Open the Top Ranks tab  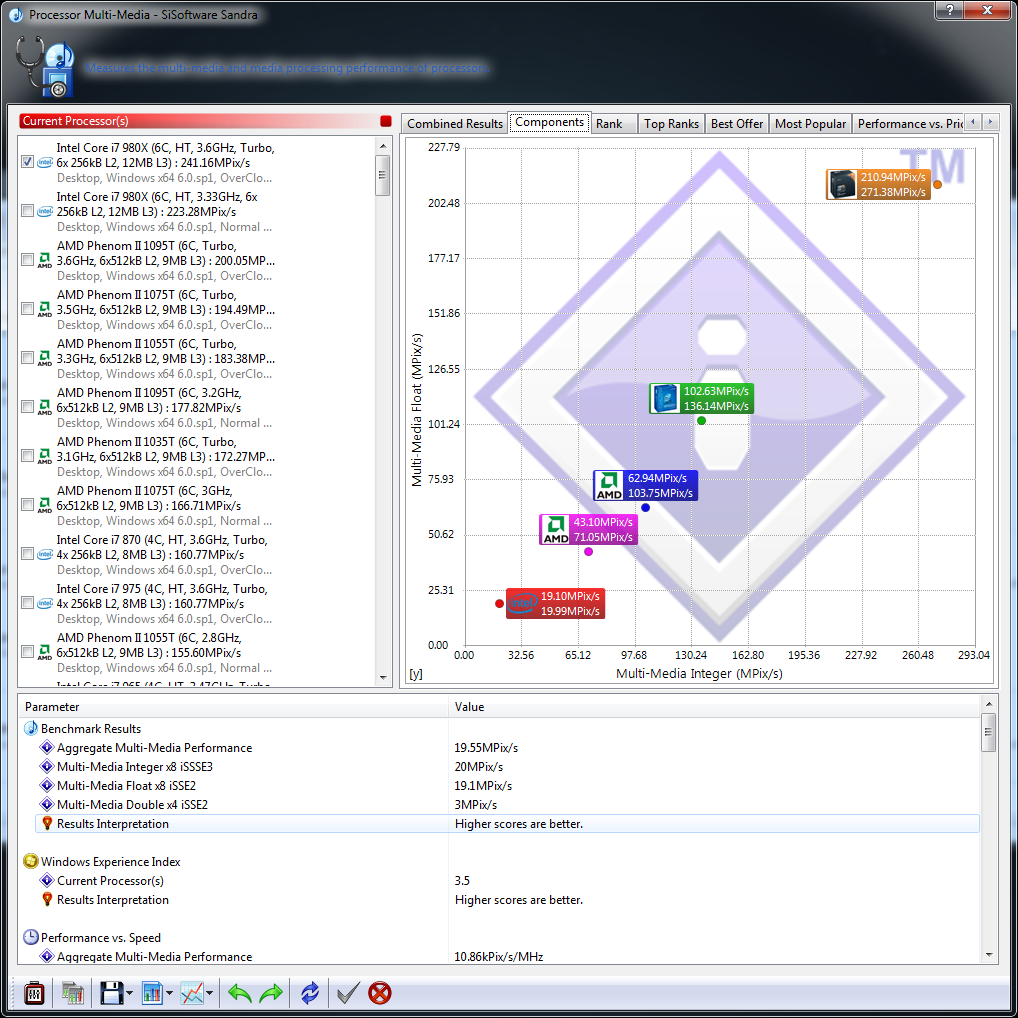point(671,123)
